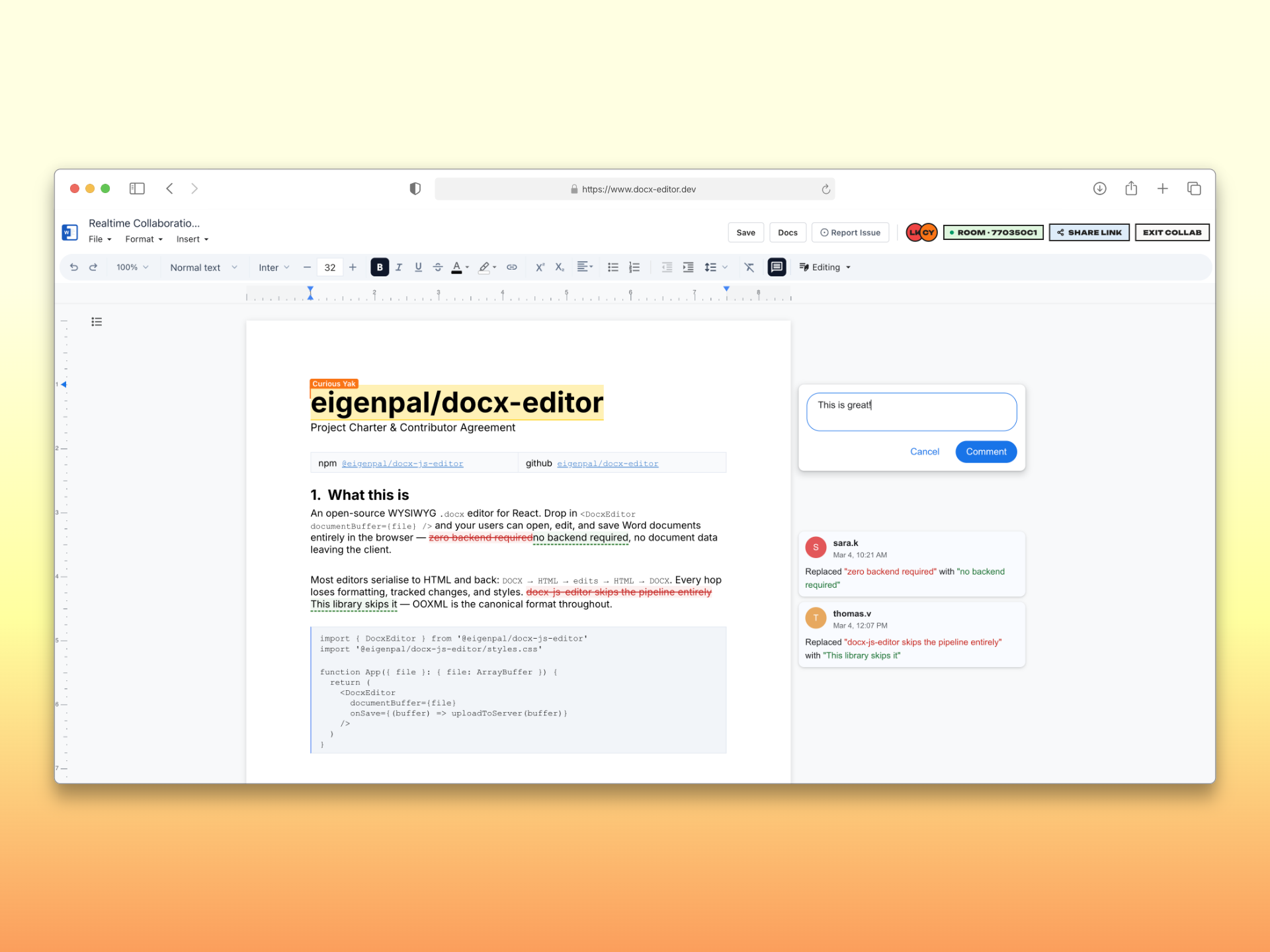Click the SHARE LINK button

click(1089, 232)
